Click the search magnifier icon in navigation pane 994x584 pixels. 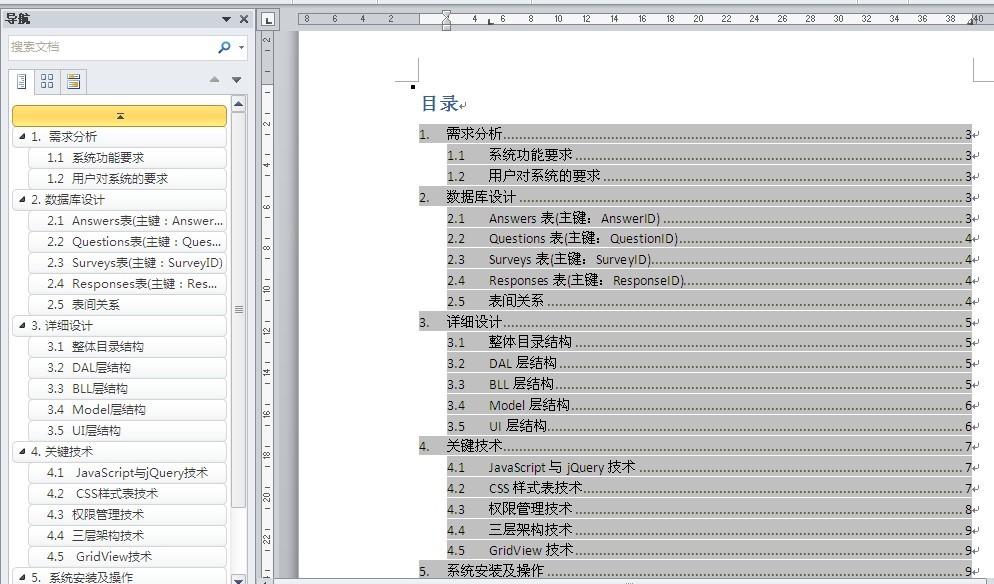(224, 47)
